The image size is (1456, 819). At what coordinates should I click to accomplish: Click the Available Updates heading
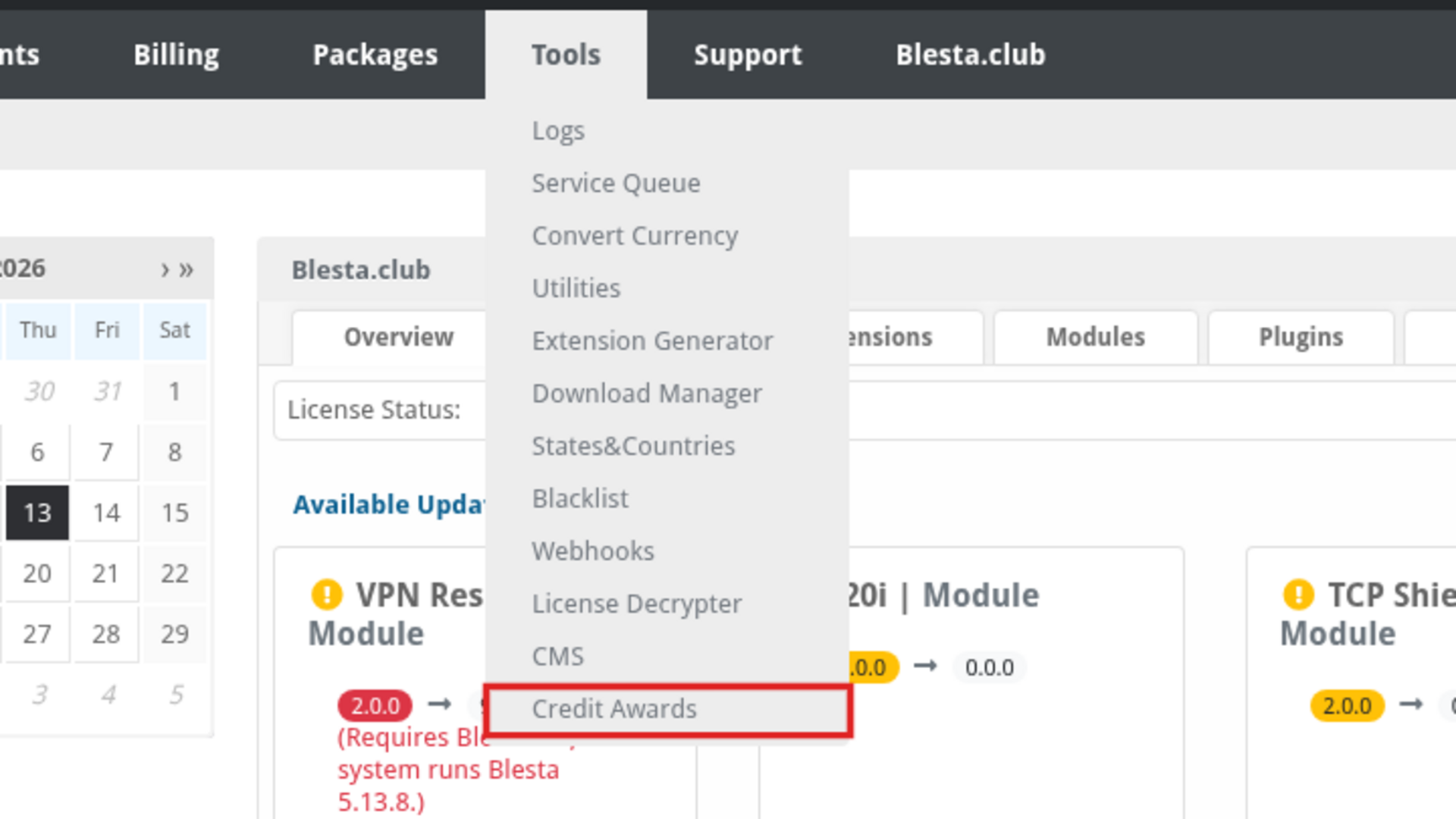tap(389, 504)
